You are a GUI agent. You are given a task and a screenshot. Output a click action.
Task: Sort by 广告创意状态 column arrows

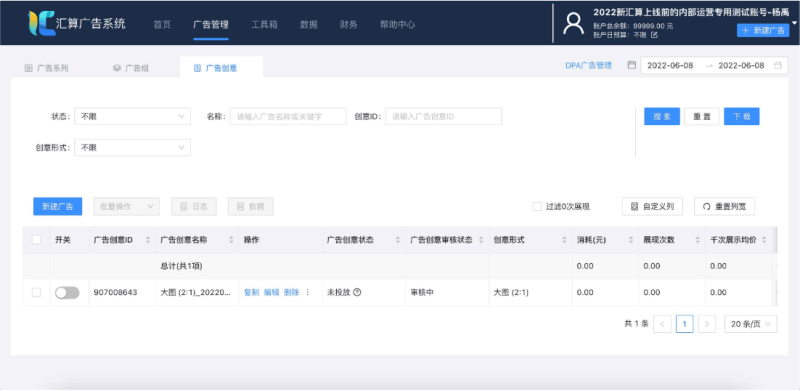pyautogui.click(x=398, y=240)
